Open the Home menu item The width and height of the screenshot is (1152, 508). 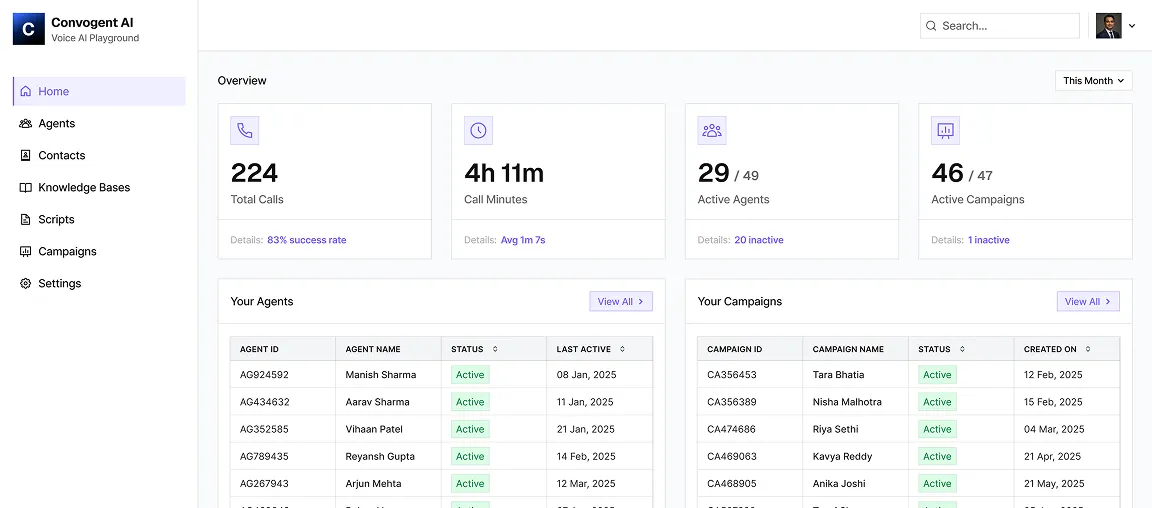coord(99,91)
